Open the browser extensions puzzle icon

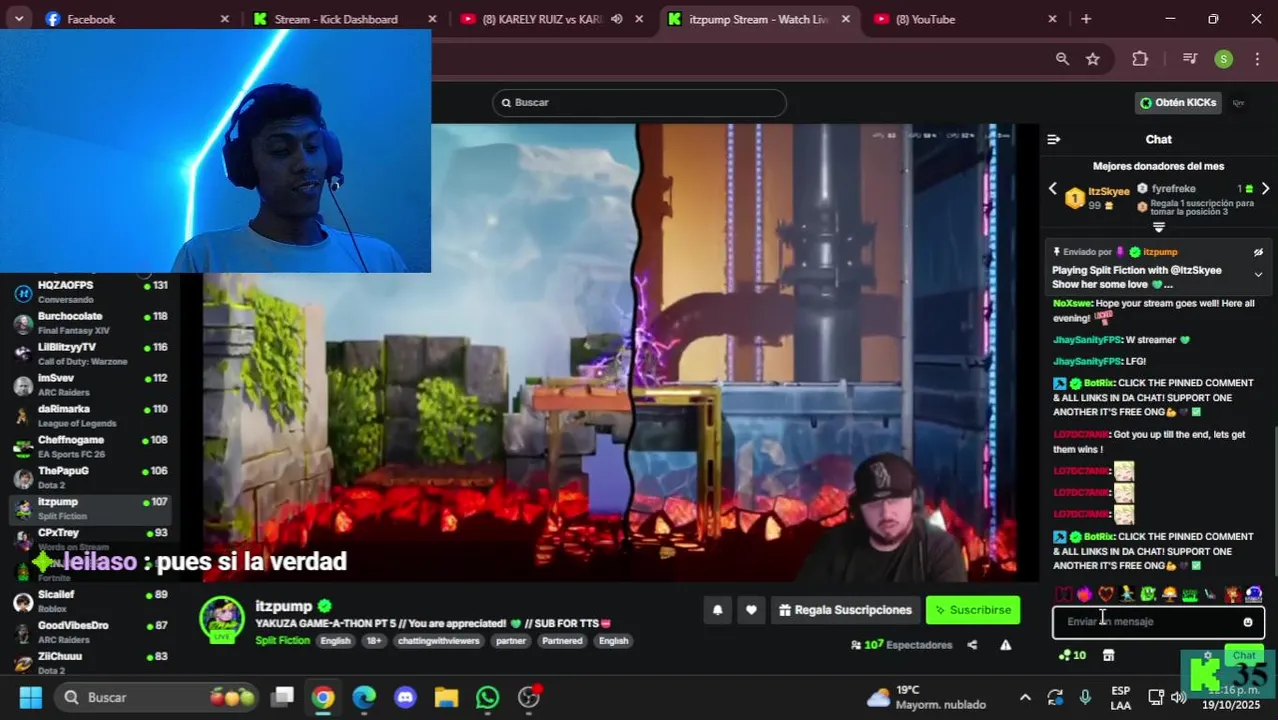point(1140,59)
